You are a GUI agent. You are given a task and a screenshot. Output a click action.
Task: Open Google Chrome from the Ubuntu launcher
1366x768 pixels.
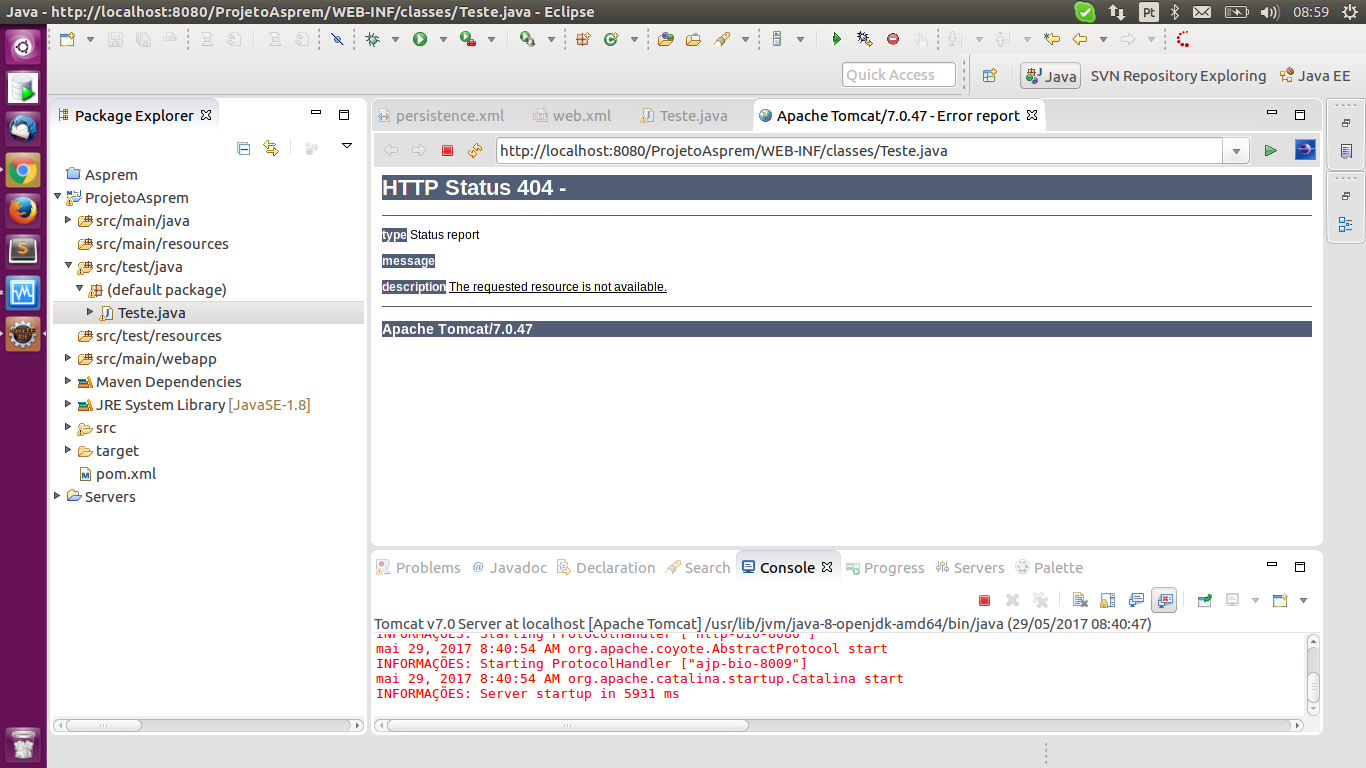click(x=23, y=171)
